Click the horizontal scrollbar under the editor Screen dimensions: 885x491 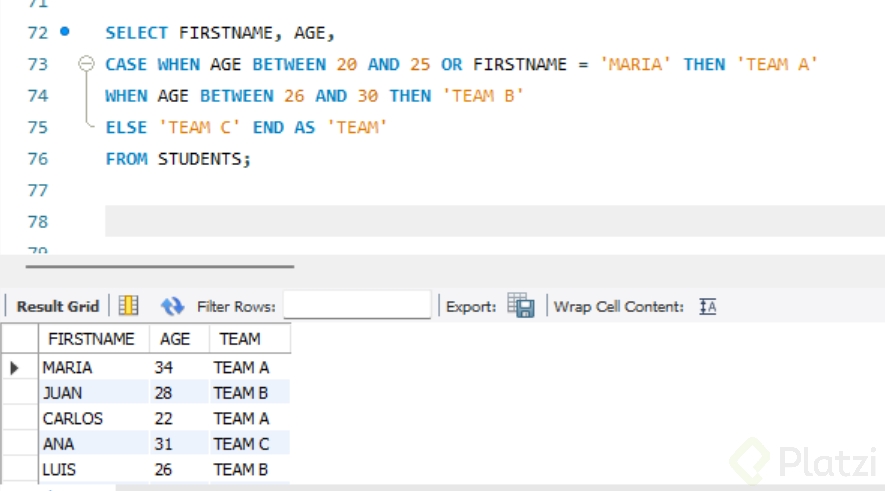click(x=160, y=267)
